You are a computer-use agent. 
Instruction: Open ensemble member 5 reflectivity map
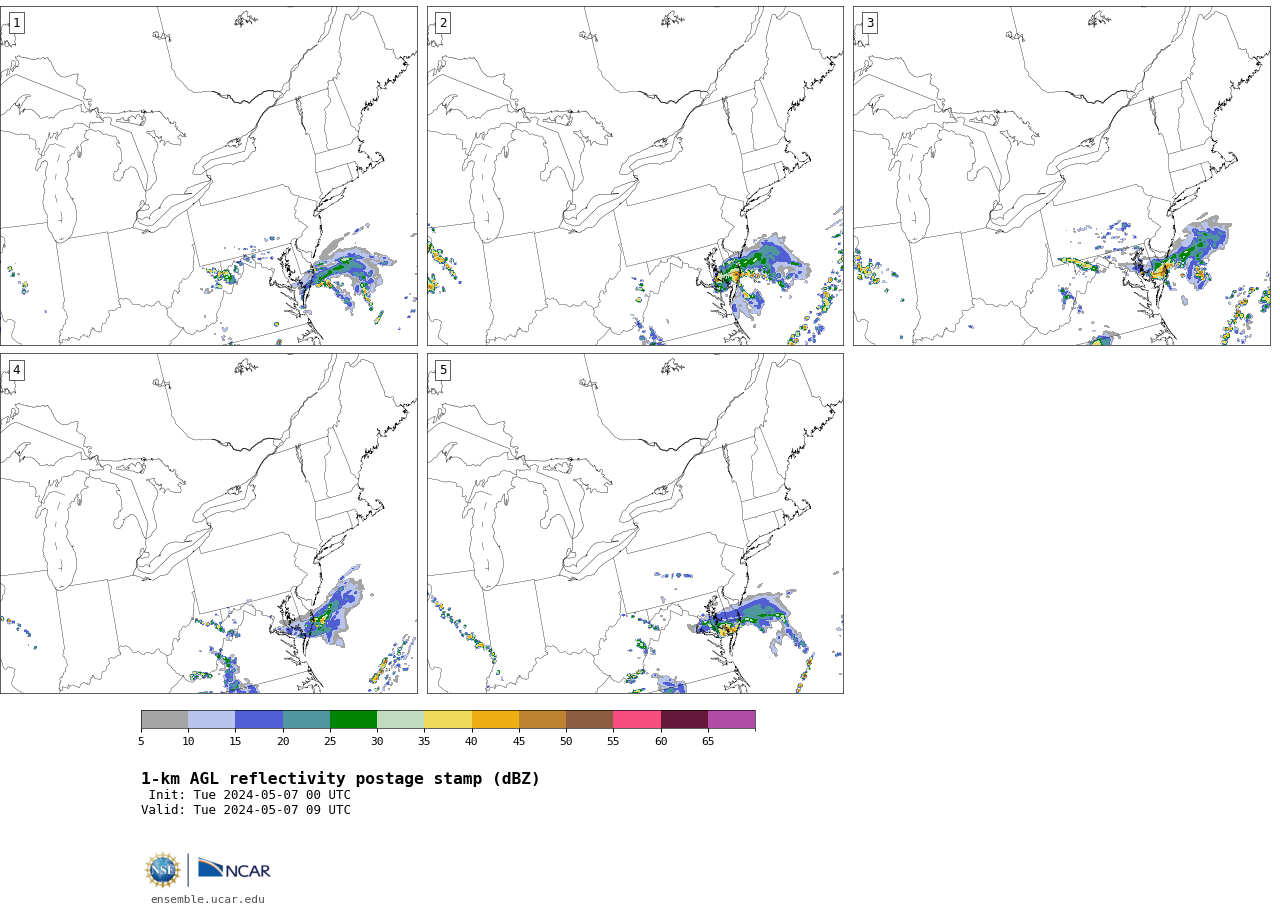(x=635, y=523)
